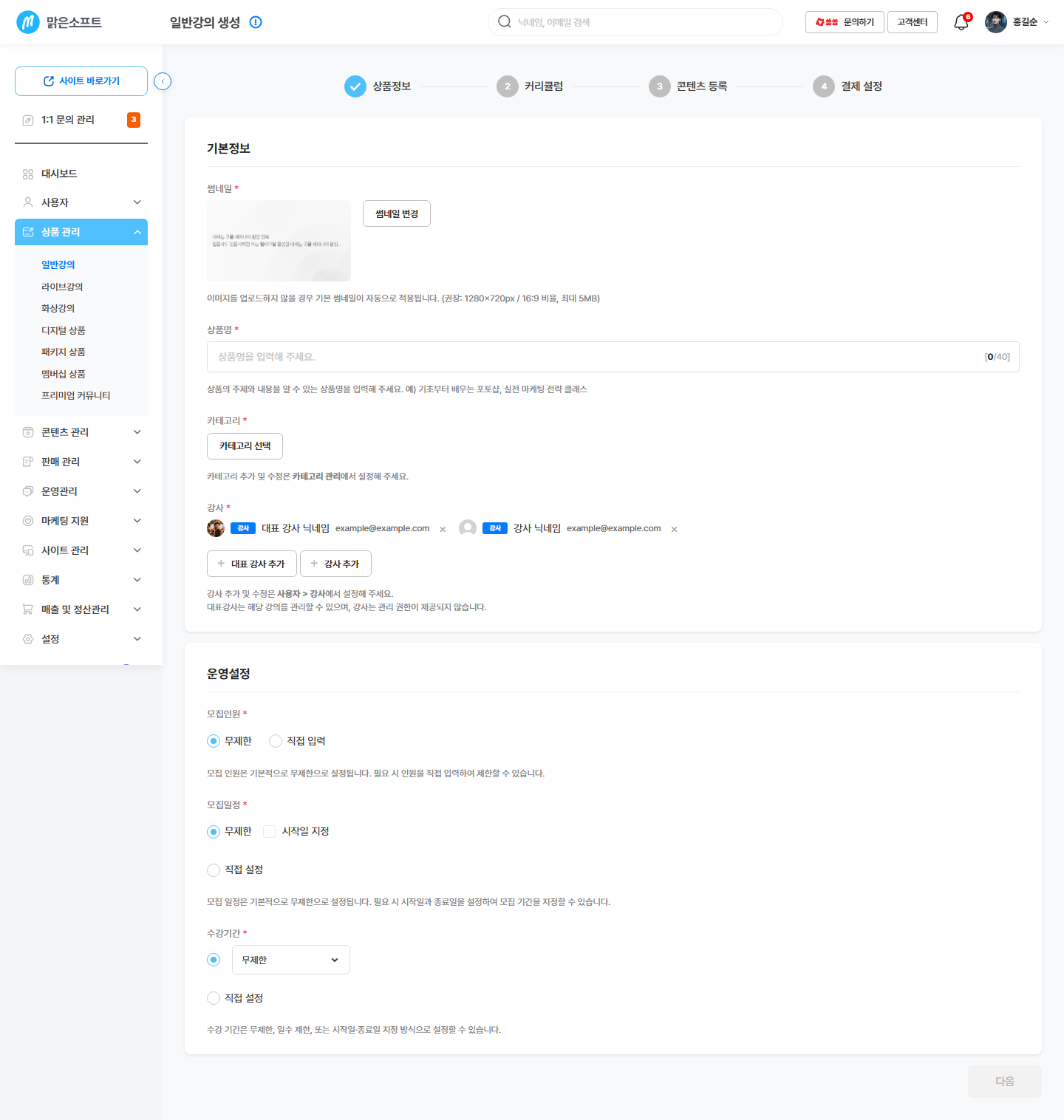The image size is (1064, 1120).
Task: Remove 대표 강사 닉네임 with x icon
Action: tap(443, 529)
